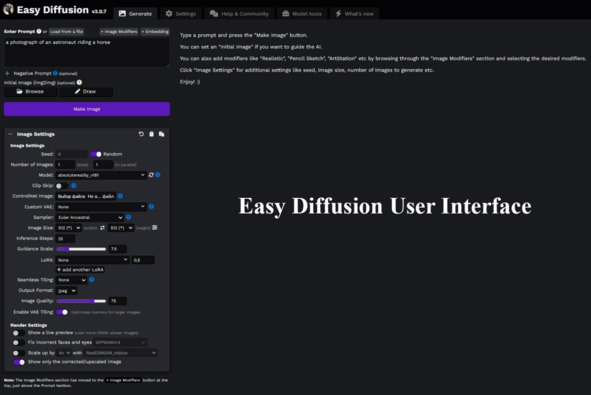Click the custom image size icon after height
The image size is (591, 395).
click(x=155, y=228)
